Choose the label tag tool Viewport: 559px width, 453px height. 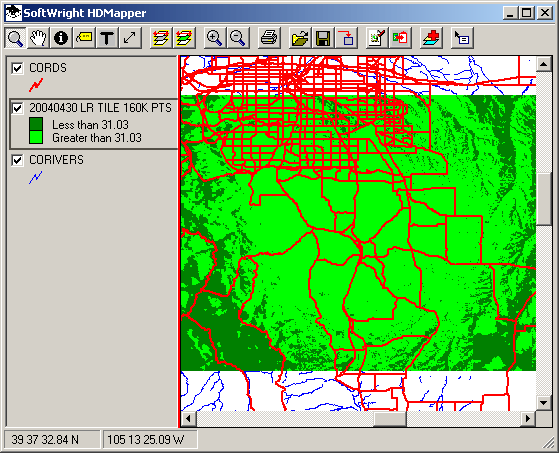pyautogui.click(x=84, y=38)
